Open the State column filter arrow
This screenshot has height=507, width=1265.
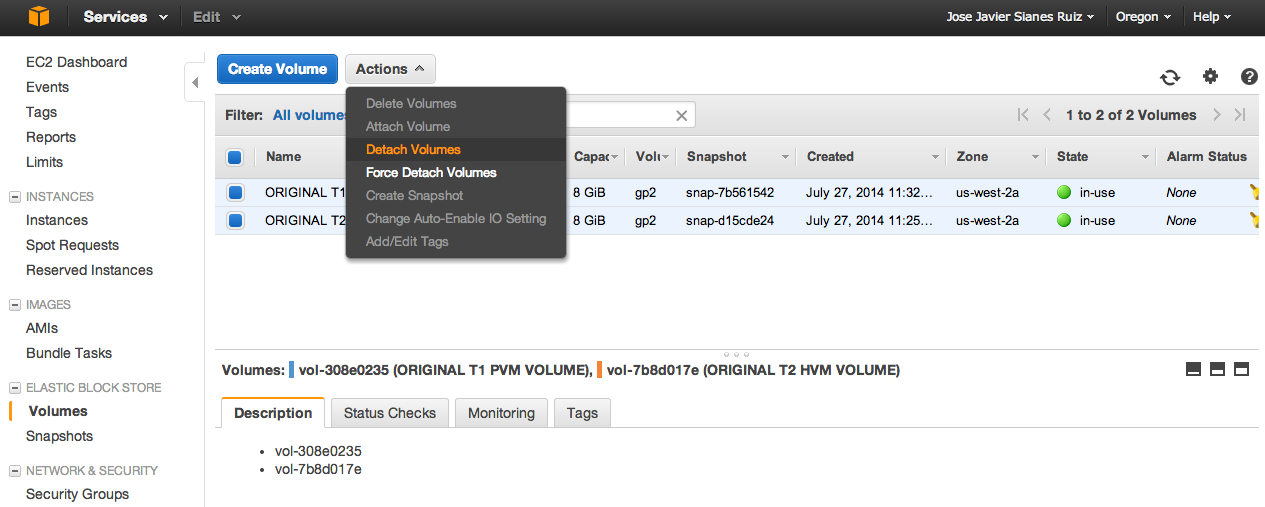(x=1146, y=157)
